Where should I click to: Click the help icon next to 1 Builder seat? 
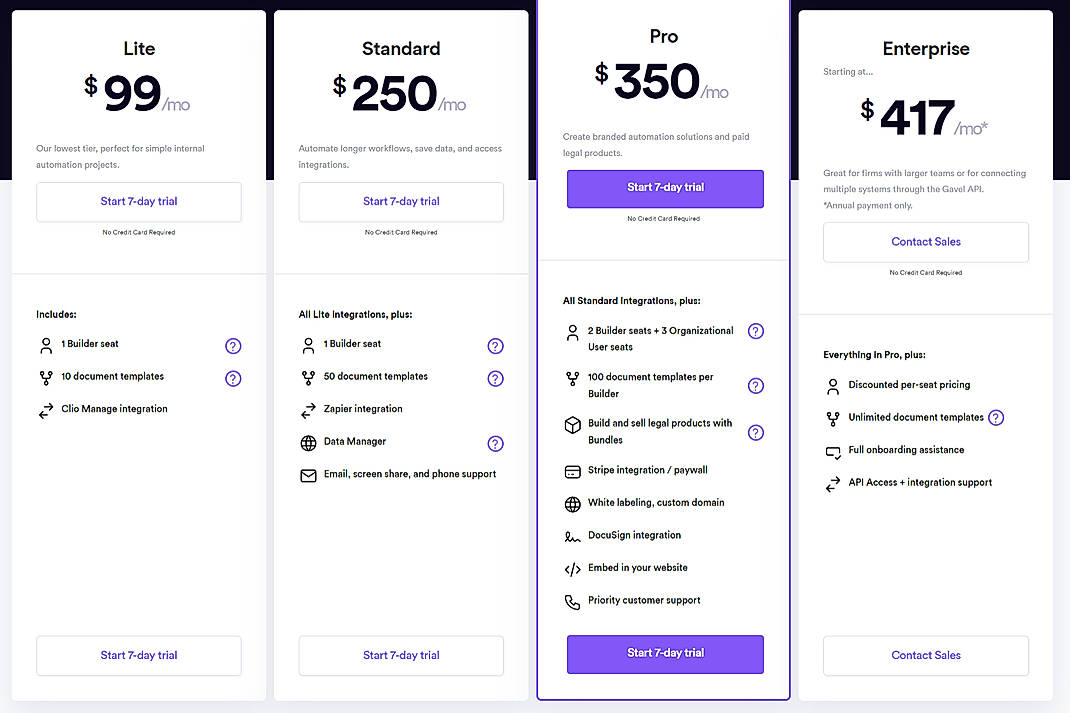coord(233,345)
